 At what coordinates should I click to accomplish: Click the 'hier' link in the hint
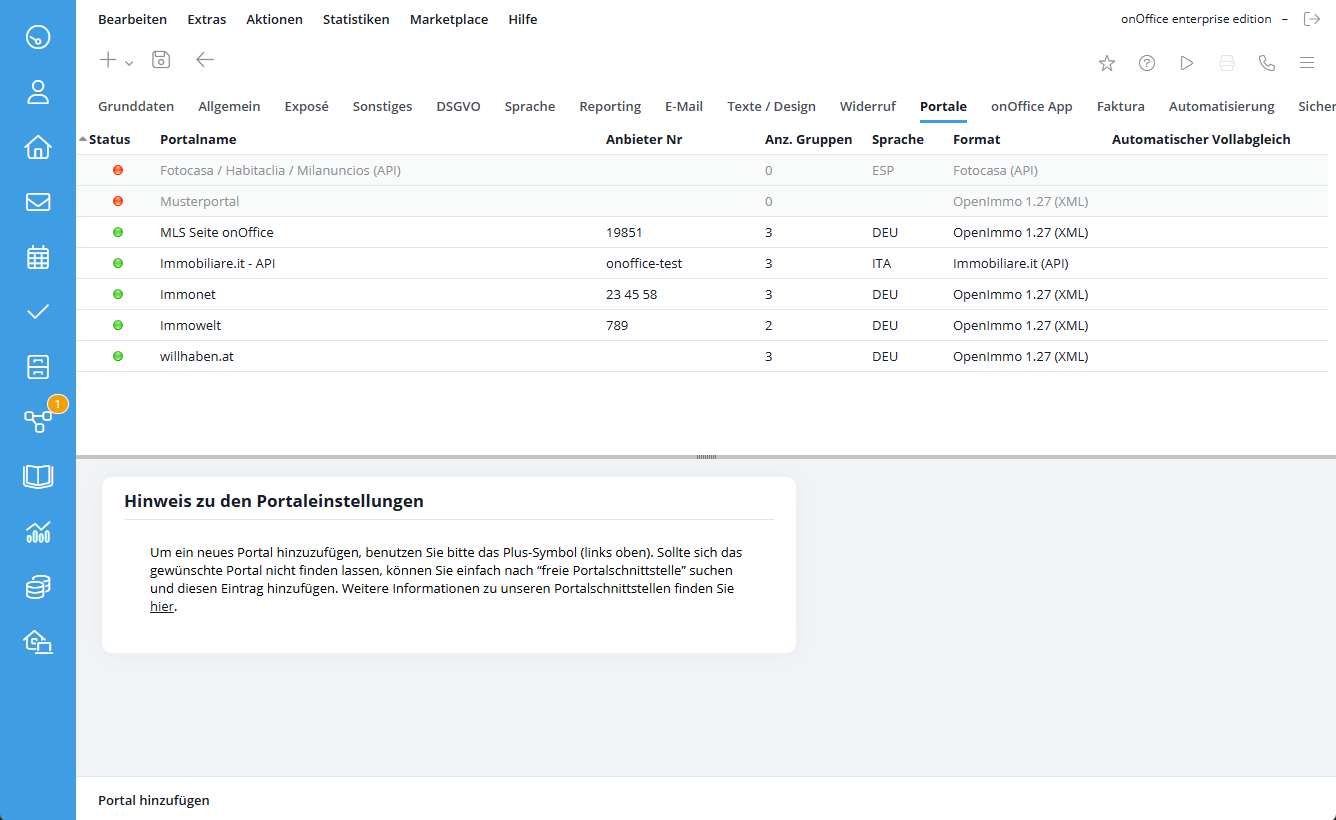click(x=161, y=606)
